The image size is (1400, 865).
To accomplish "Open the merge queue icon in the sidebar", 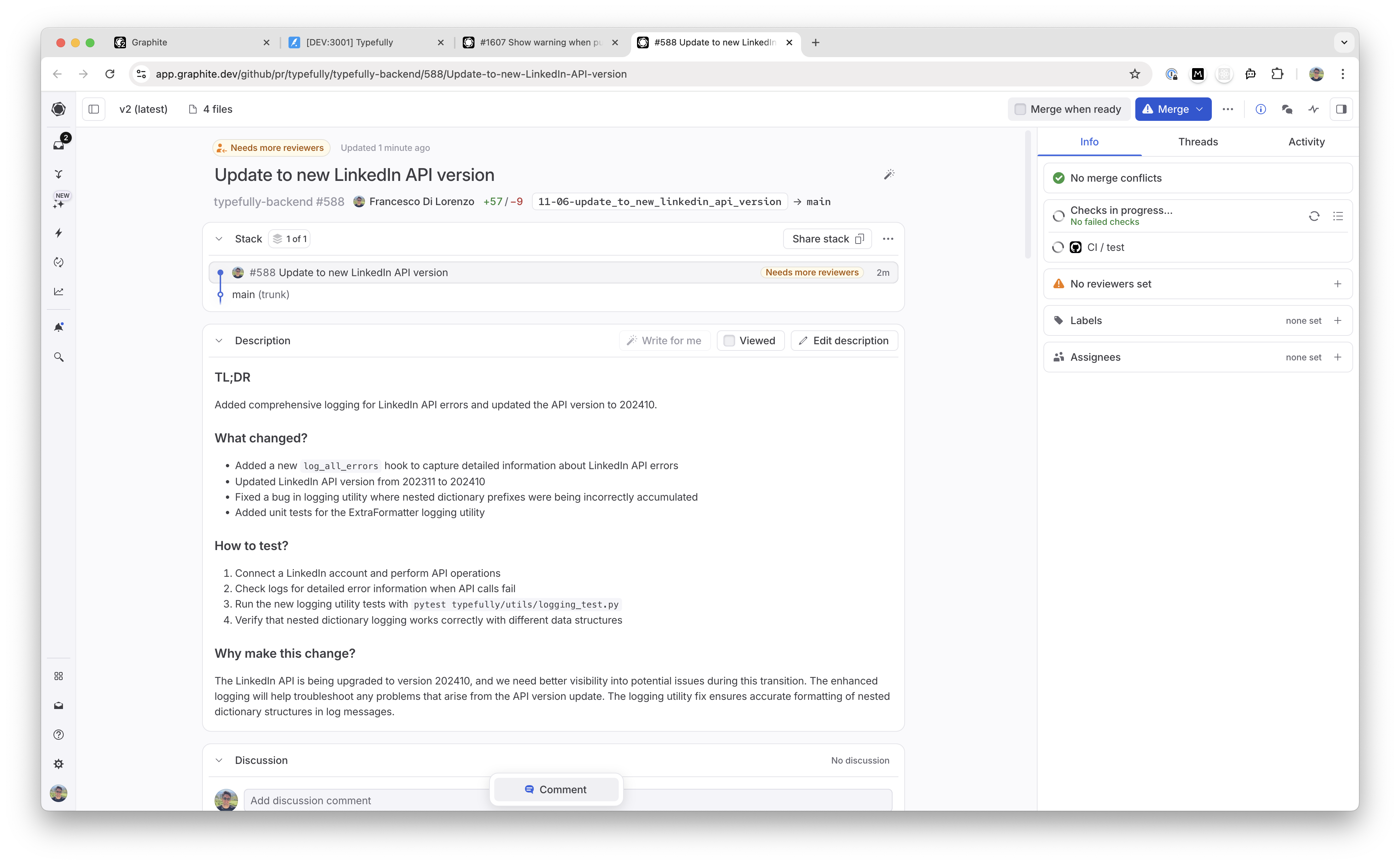I will (x=58, y=174).
